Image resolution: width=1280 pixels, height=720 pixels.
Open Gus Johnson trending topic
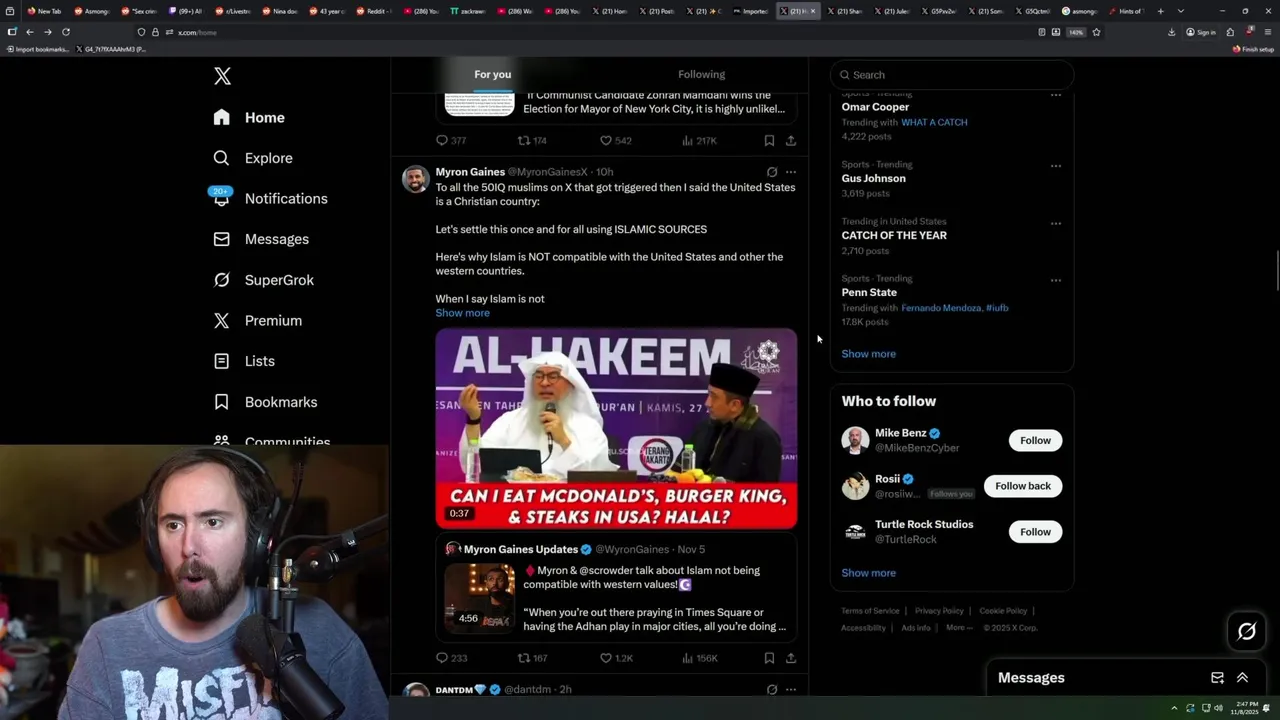tap(873, 178)
